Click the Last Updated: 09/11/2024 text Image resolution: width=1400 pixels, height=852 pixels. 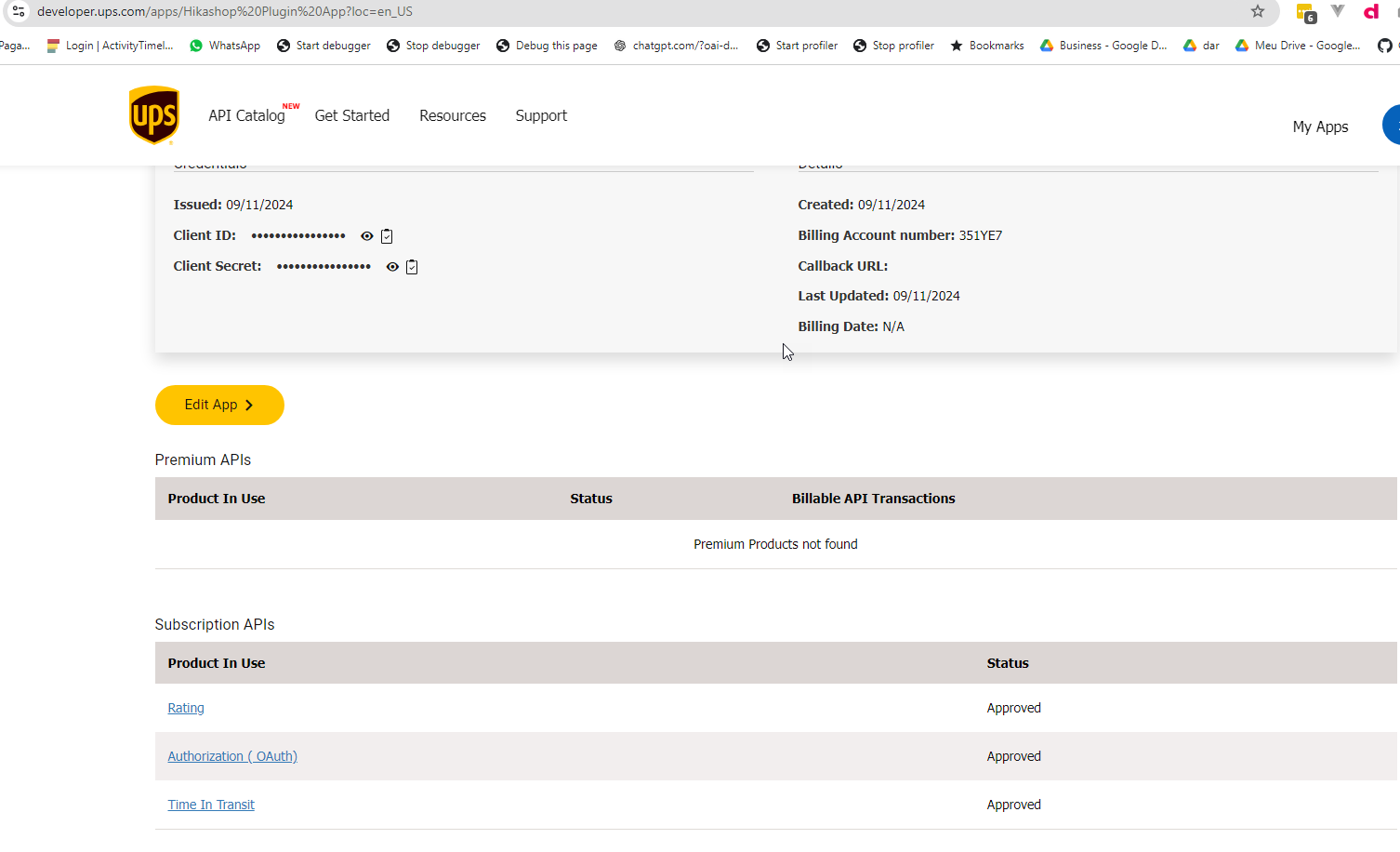(x=878, y=296)
